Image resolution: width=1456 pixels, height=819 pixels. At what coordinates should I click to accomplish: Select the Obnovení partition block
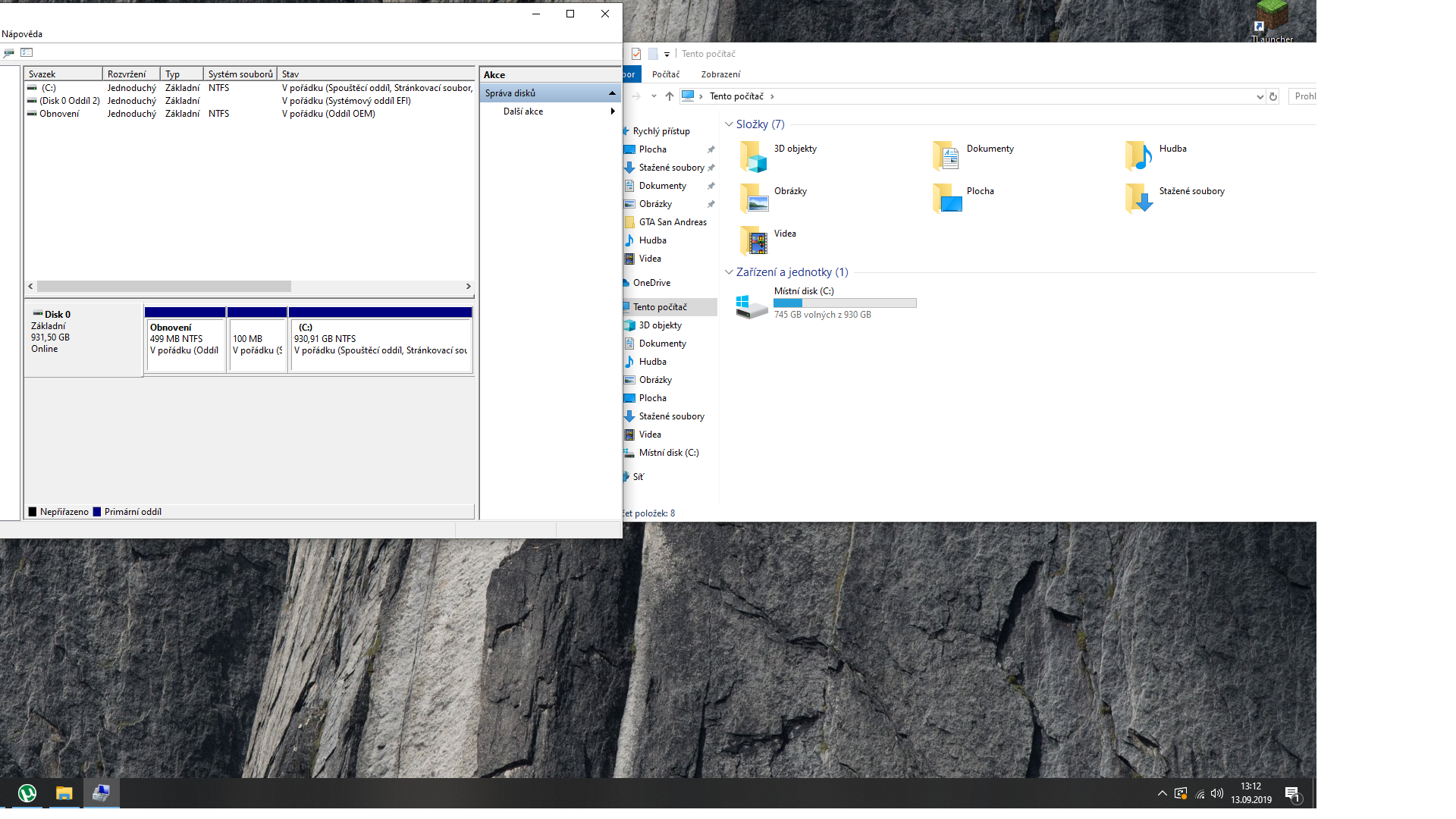(x=185, y=344)
